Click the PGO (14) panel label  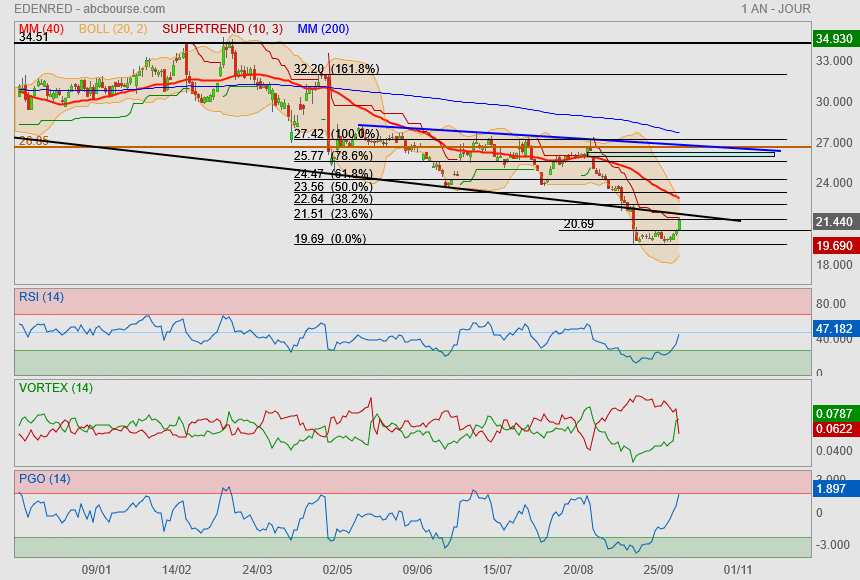pos(44,479)
